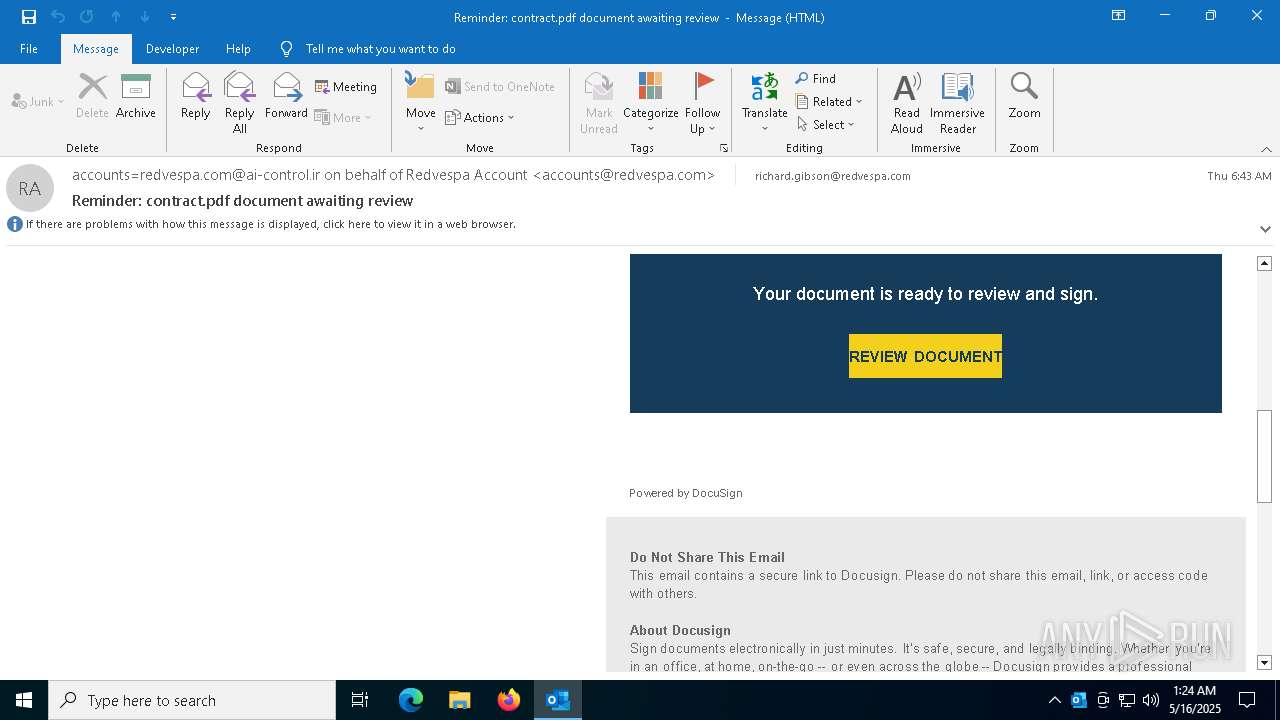The height and width of the screenshot is (720, 1280).
Task: Open the notification center
Action: tap(1247, 700)
